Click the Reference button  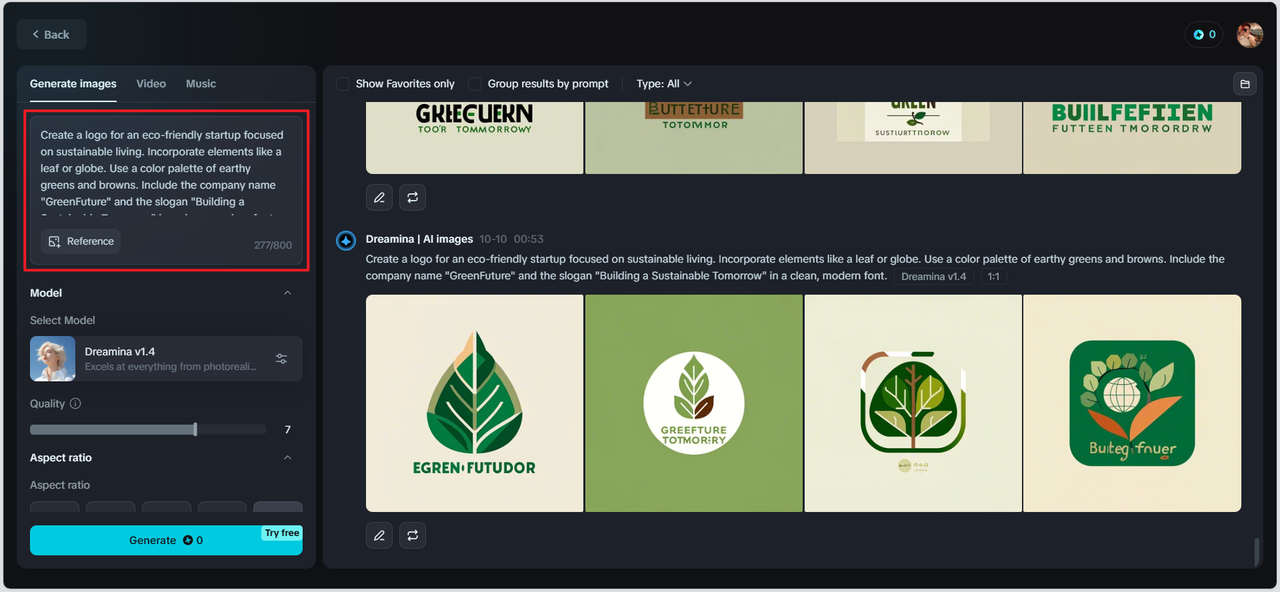point(81,241)
